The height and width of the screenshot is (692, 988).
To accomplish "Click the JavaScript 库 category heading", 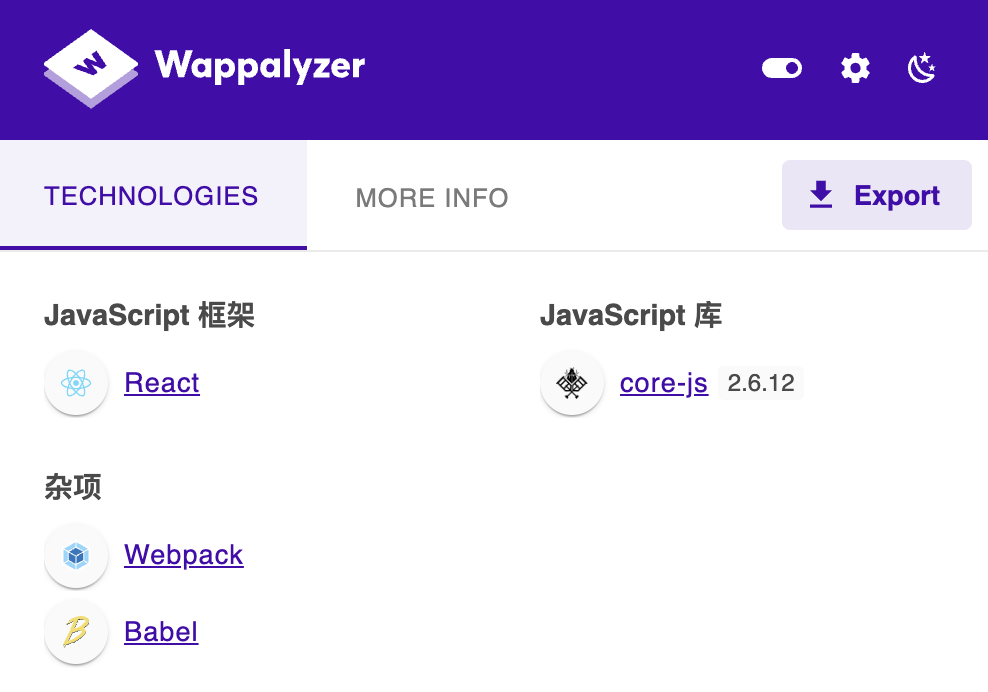I will click(x=631, y=314).
